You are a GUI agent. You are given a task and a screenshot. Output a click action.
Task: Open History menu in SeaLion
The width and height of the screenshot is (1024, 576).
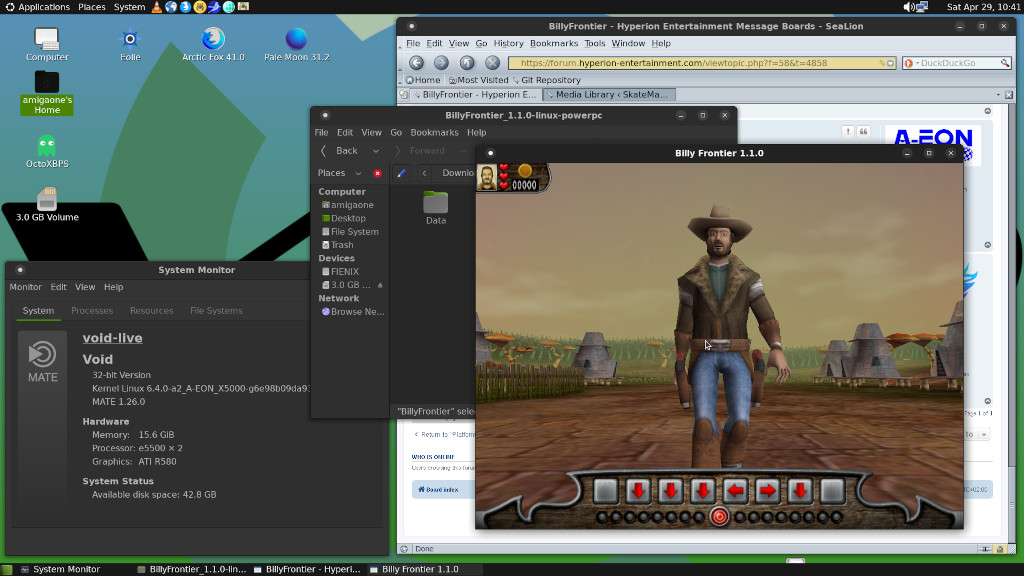[x=508, y=43]
